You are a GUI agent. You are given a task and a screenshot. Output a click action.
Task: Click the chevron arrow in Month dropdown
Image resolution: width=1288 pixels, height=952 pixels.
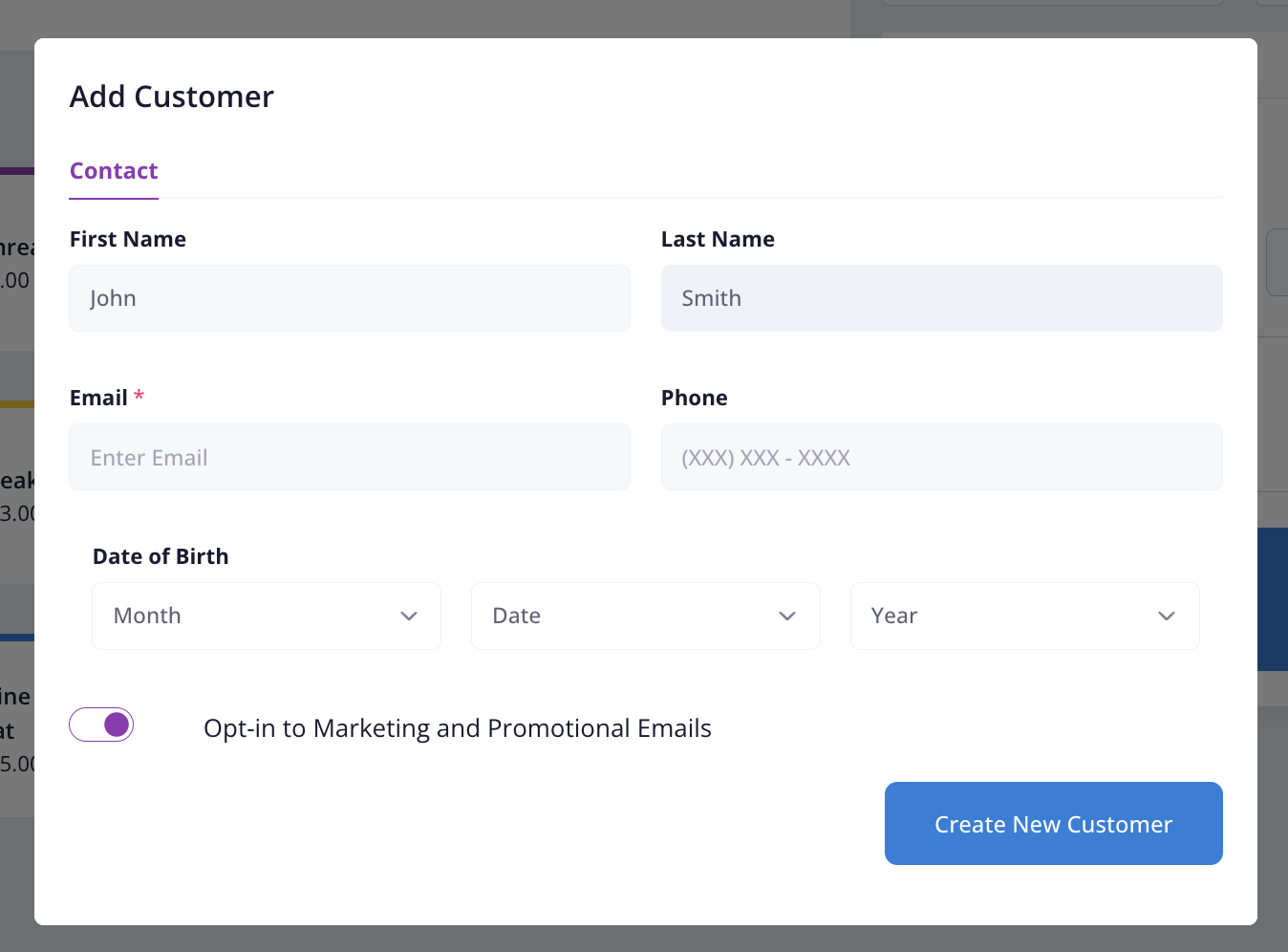coord(409,617)
